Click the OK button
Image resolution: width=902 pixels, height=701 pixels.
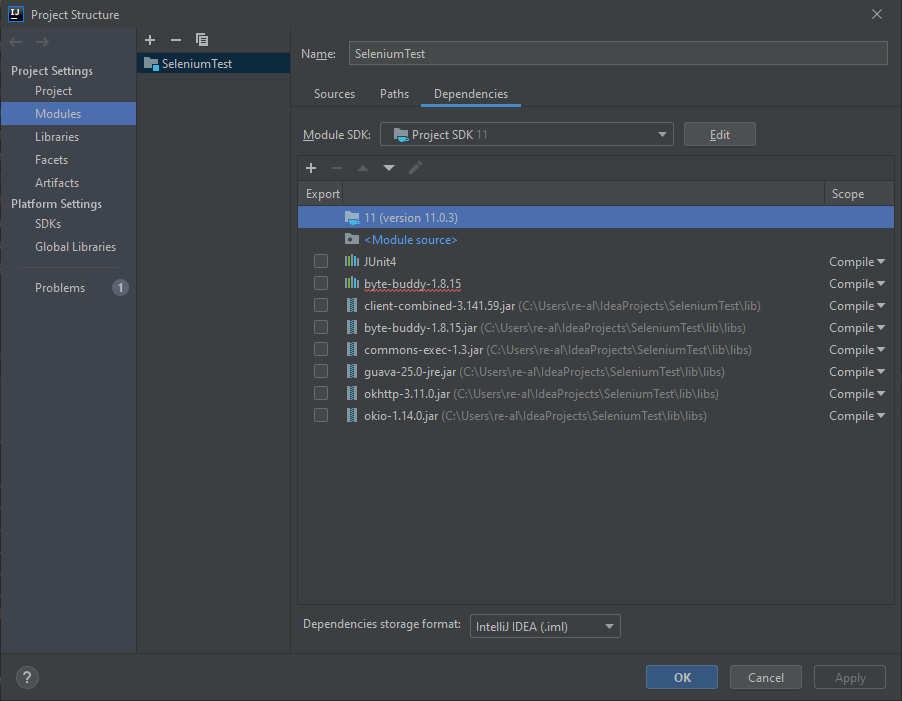tap(682, 677)
